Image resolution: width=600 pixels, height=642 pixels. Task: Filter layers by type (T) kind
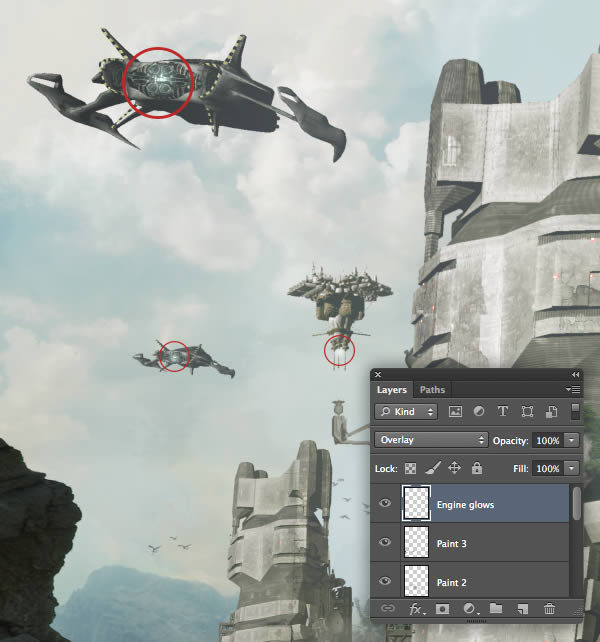[503, 411]
